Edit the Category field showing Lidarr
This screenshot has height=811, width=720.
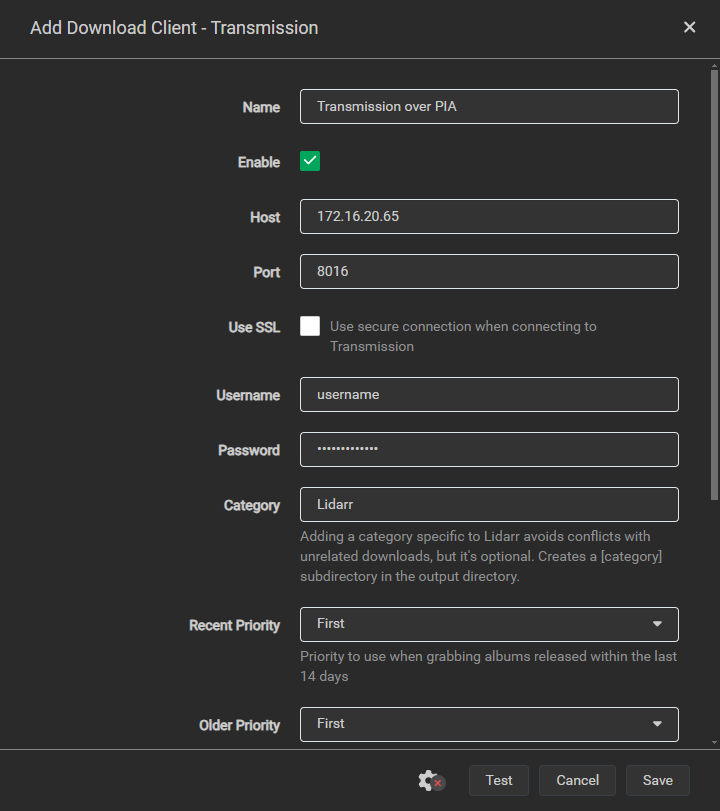click(x=489, y=504)
